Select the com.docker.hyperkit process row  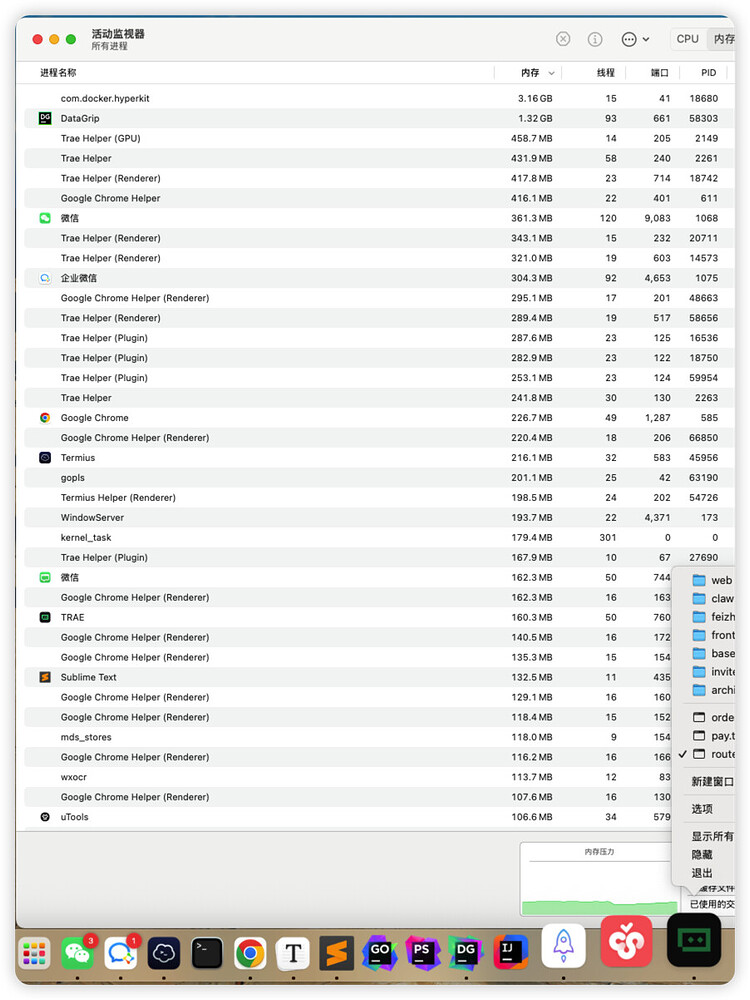379,98
